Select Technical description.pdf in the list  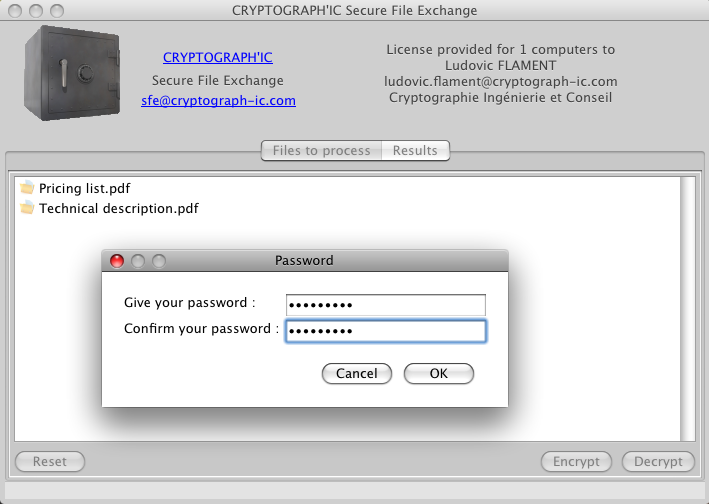pyautogui.click(x=118, y=209)
